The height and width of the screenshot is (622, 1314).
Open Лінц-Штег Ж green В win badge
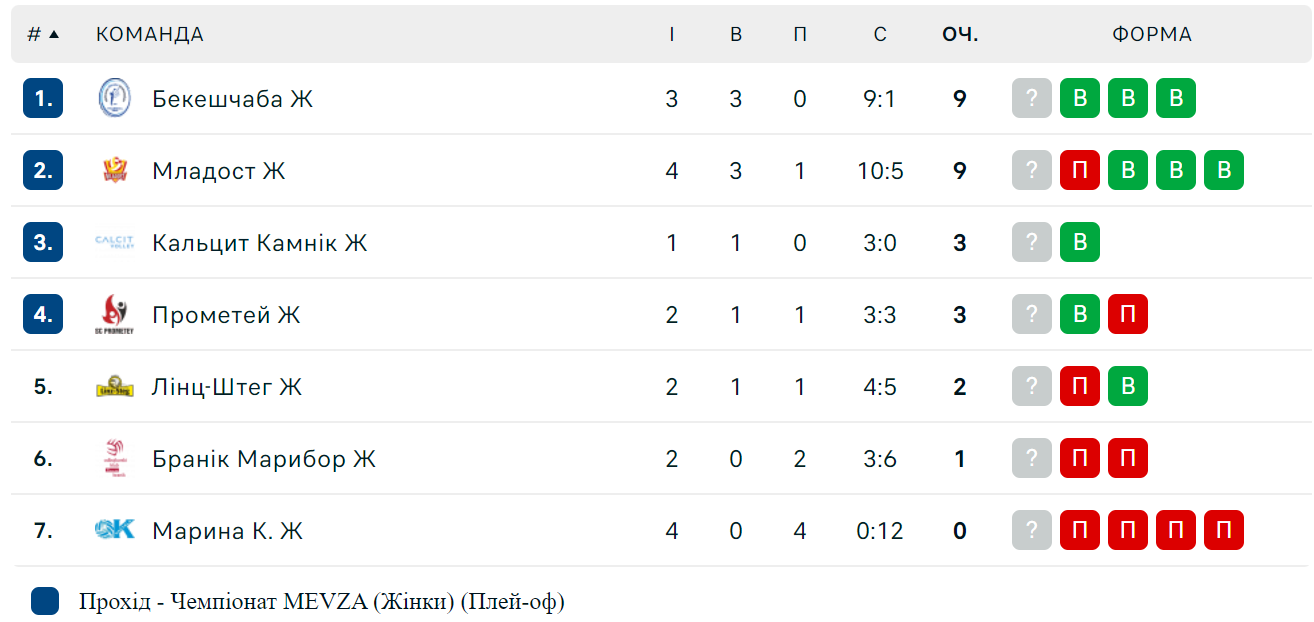[1128, 386]
